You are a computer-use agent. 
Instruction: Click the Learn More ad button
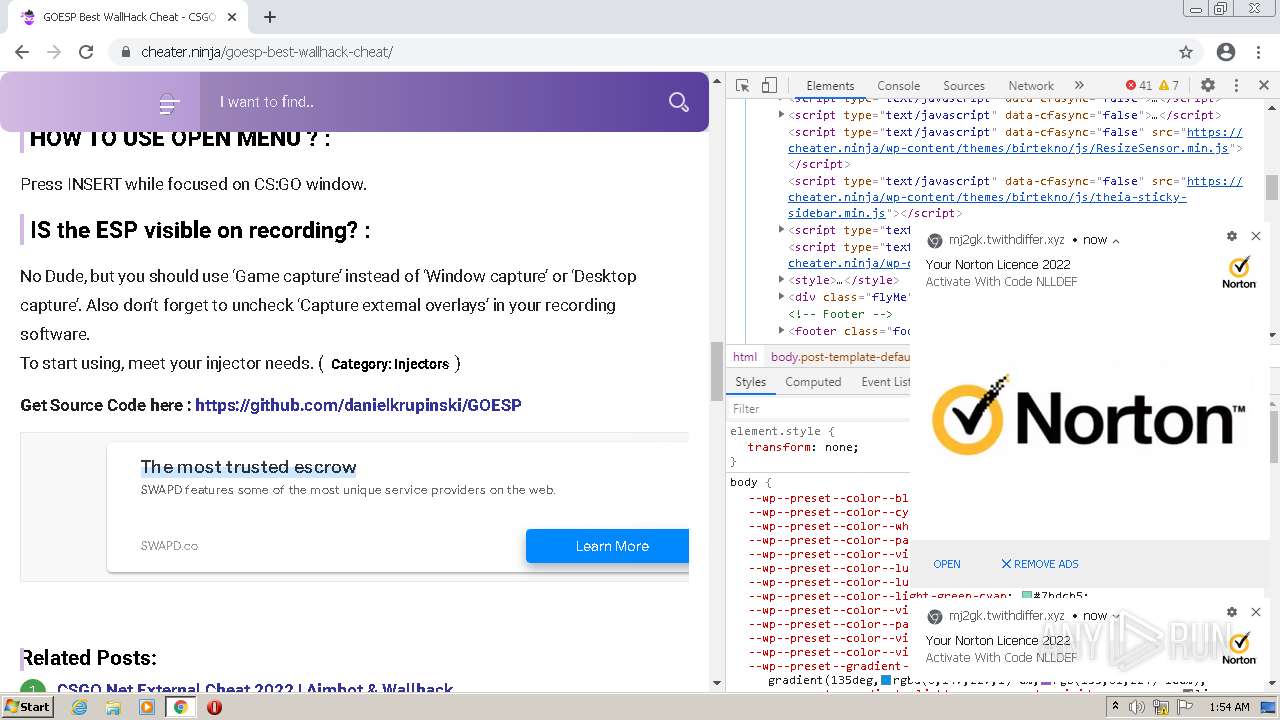point(608,546)
